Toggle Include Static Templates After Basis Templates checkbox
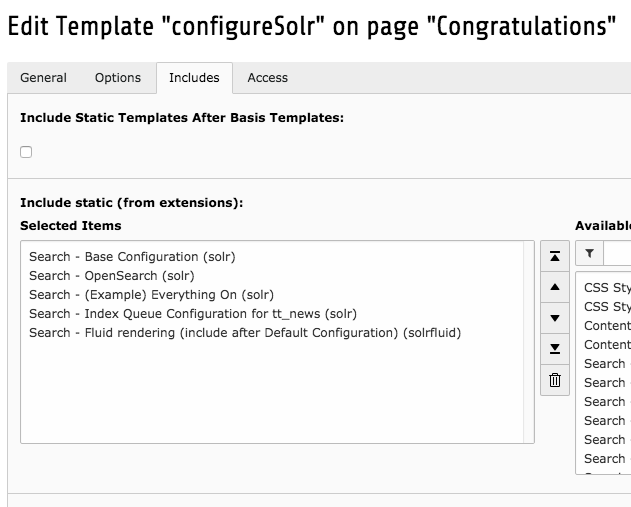This screenshot has height=507, width=631. [x=26, y=152]
